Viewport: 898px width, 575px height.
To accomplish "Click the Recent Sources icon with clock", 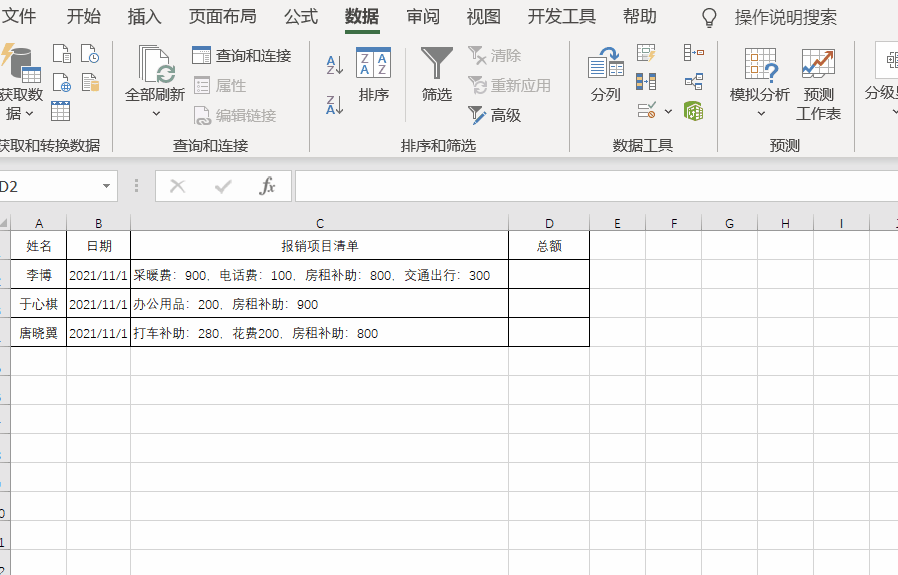I will coord(90,53).
